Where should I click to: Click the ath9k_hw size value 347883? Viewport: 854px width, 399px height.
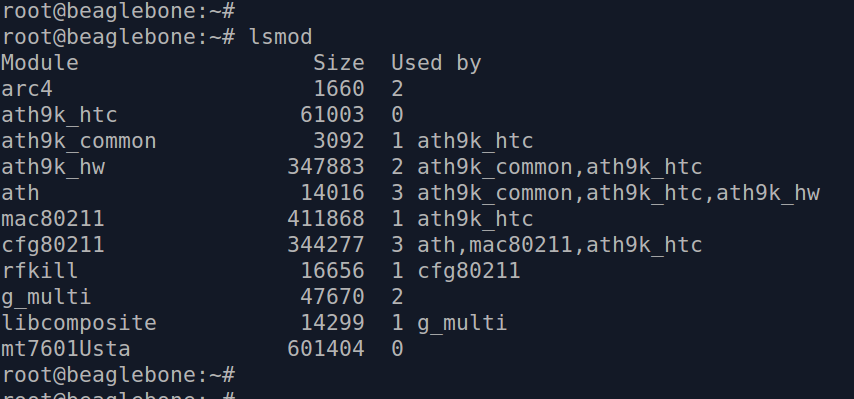(326, 167)
